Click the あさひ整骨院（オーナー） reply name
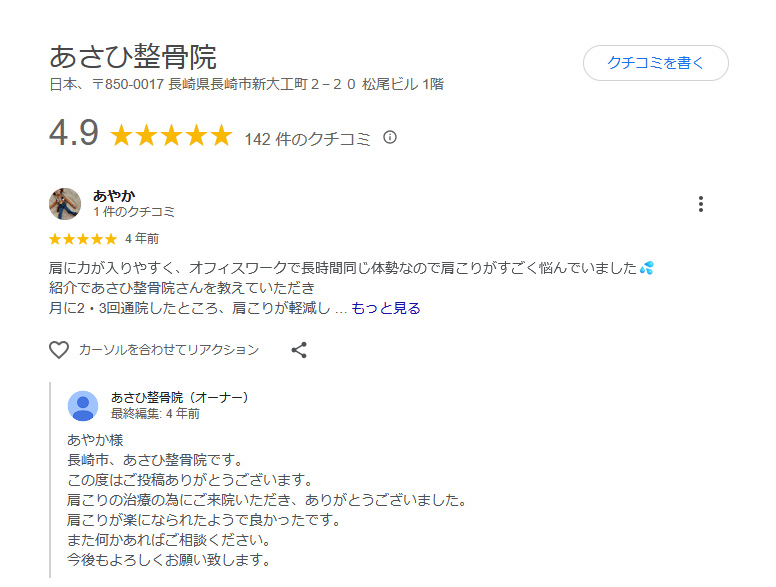776x587 pixels. 180,397
